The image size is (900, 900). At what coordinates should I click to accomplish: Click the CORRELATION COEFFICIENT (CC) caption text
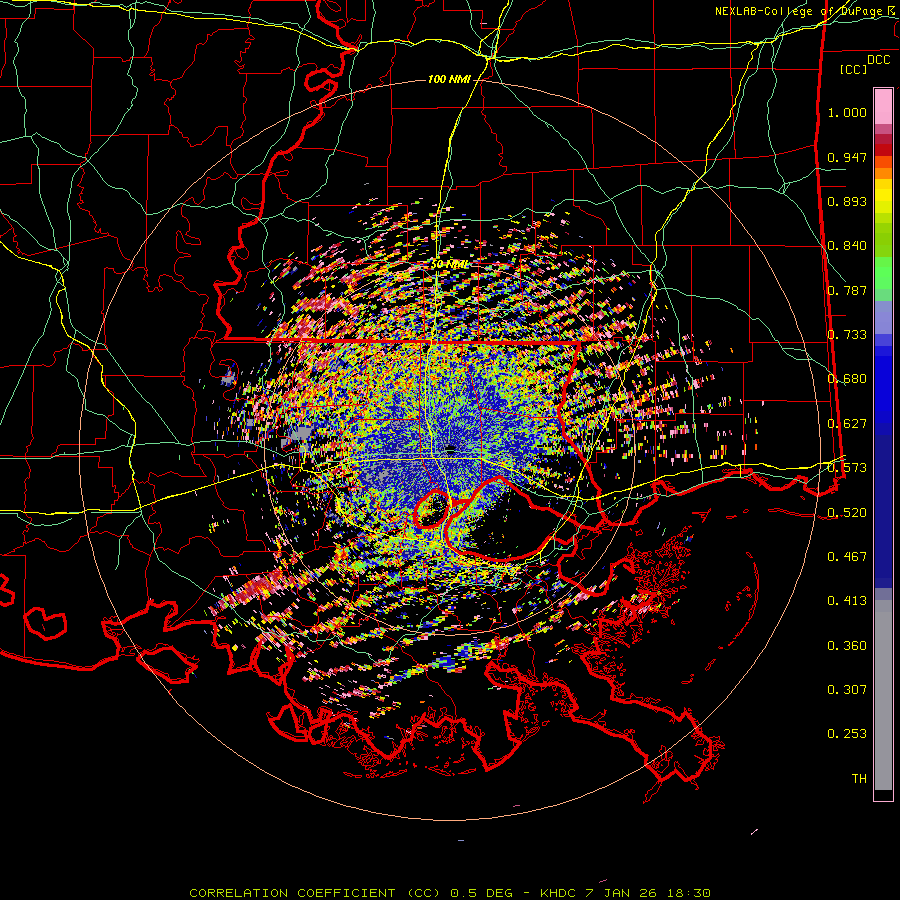point(315,893)
